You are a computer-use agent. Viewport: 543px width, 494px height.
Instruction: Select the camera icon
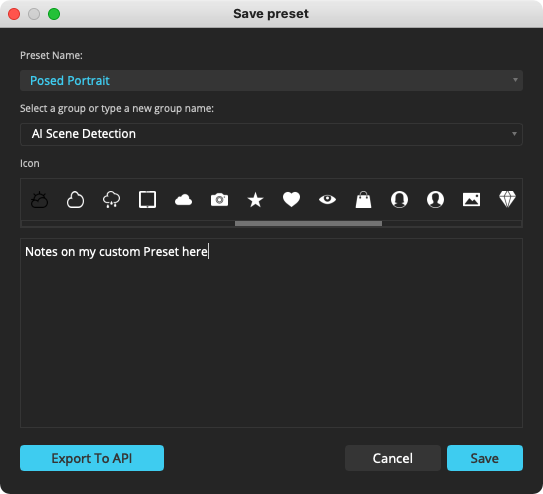(x=220, y=200)
